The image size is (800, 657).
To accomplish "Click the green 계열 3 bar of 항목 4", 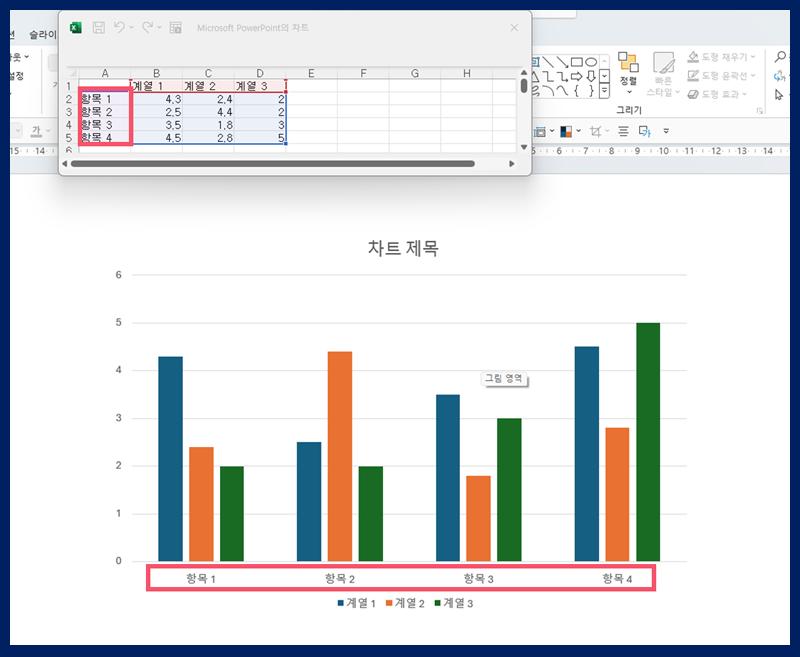I will (x=648, y=442).
